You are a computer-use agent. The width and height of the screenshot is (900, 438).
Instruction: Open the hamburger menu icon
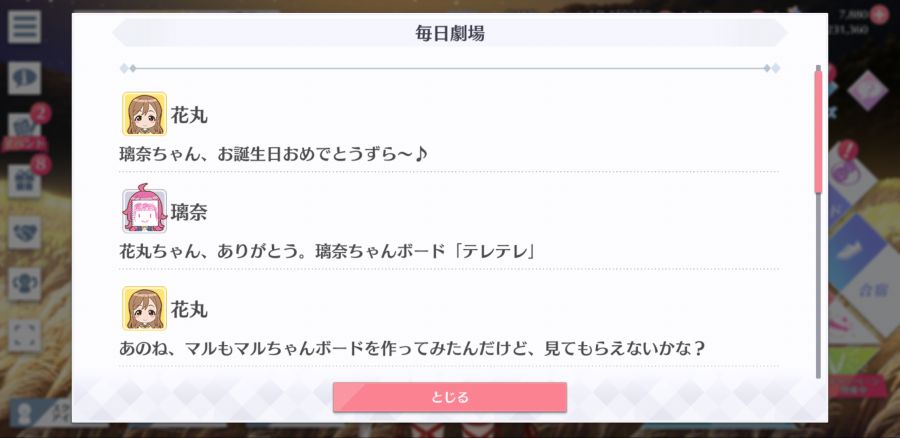coord(24,26)
